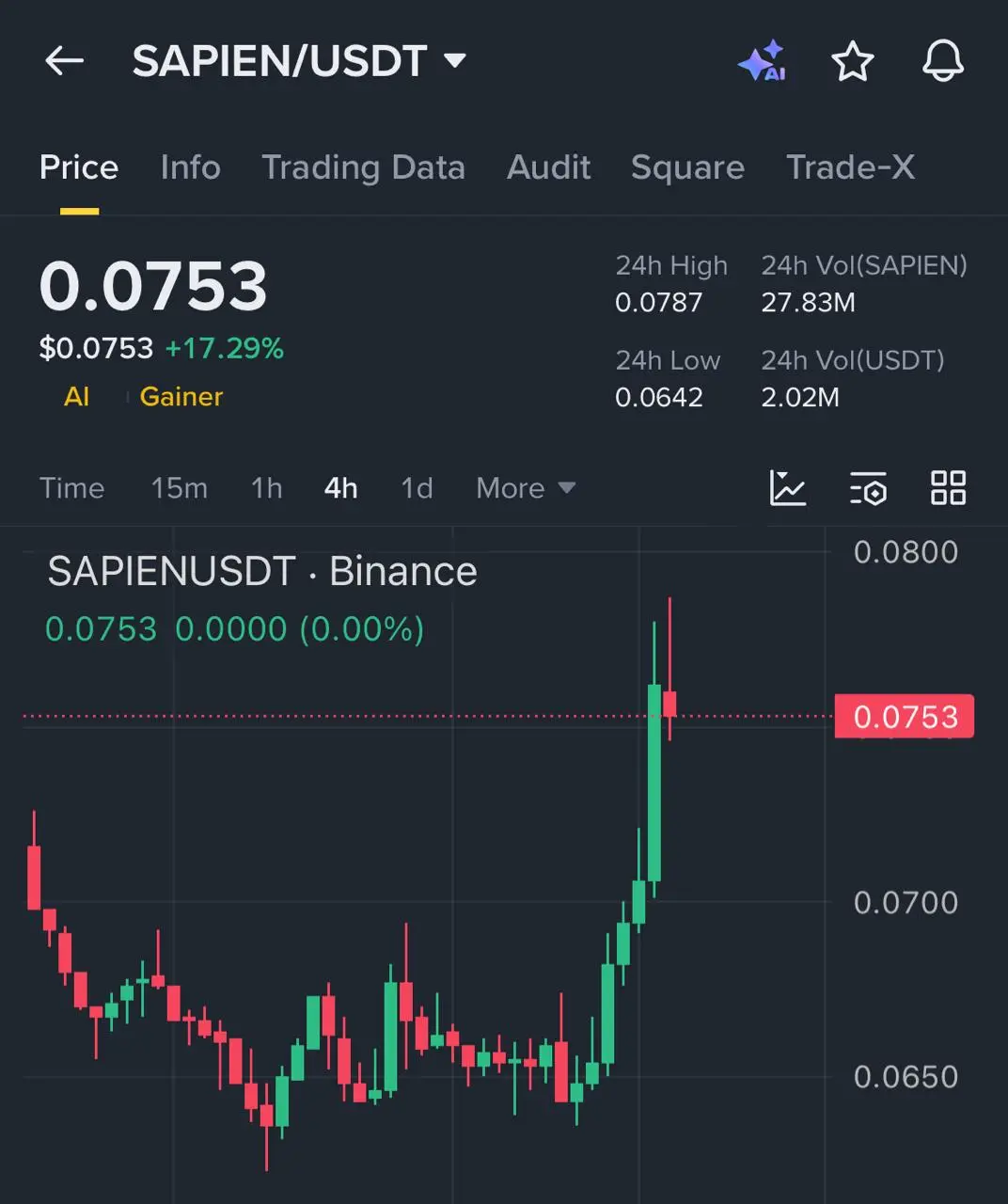Tap the back arrow icon
Image resolution: width=1008 pixels, height=1204 pixels.
click(x=64, y=61)
